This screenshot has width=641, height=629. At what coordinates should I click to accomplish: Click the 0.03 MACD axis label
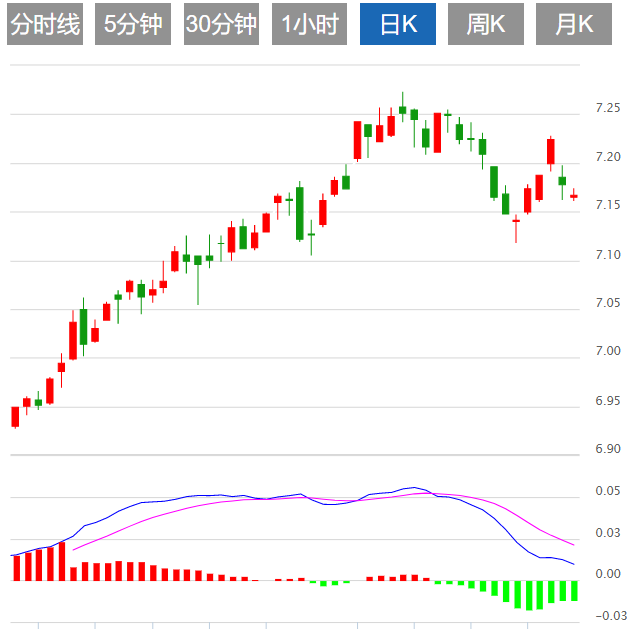[608, 533]
